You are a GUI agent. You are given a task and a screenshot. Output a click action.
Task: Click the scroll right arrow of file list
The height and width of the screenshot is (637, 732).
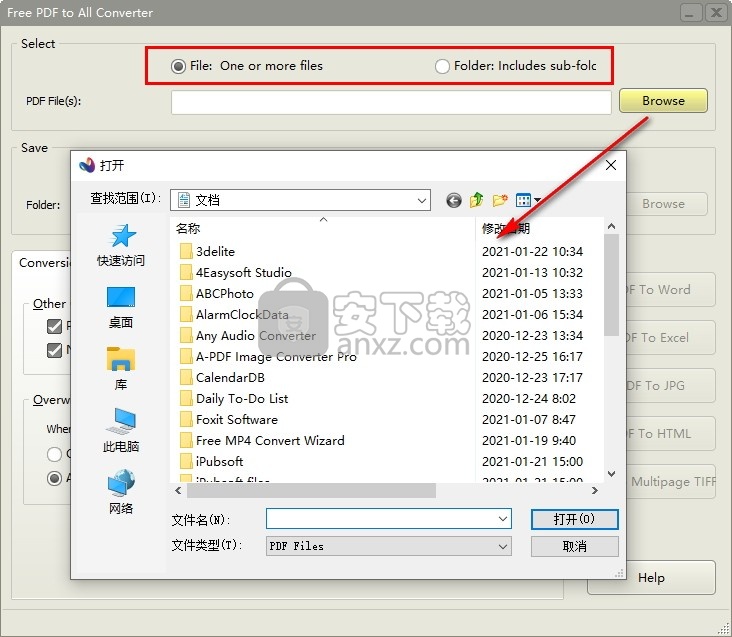(x=595, y=490)
